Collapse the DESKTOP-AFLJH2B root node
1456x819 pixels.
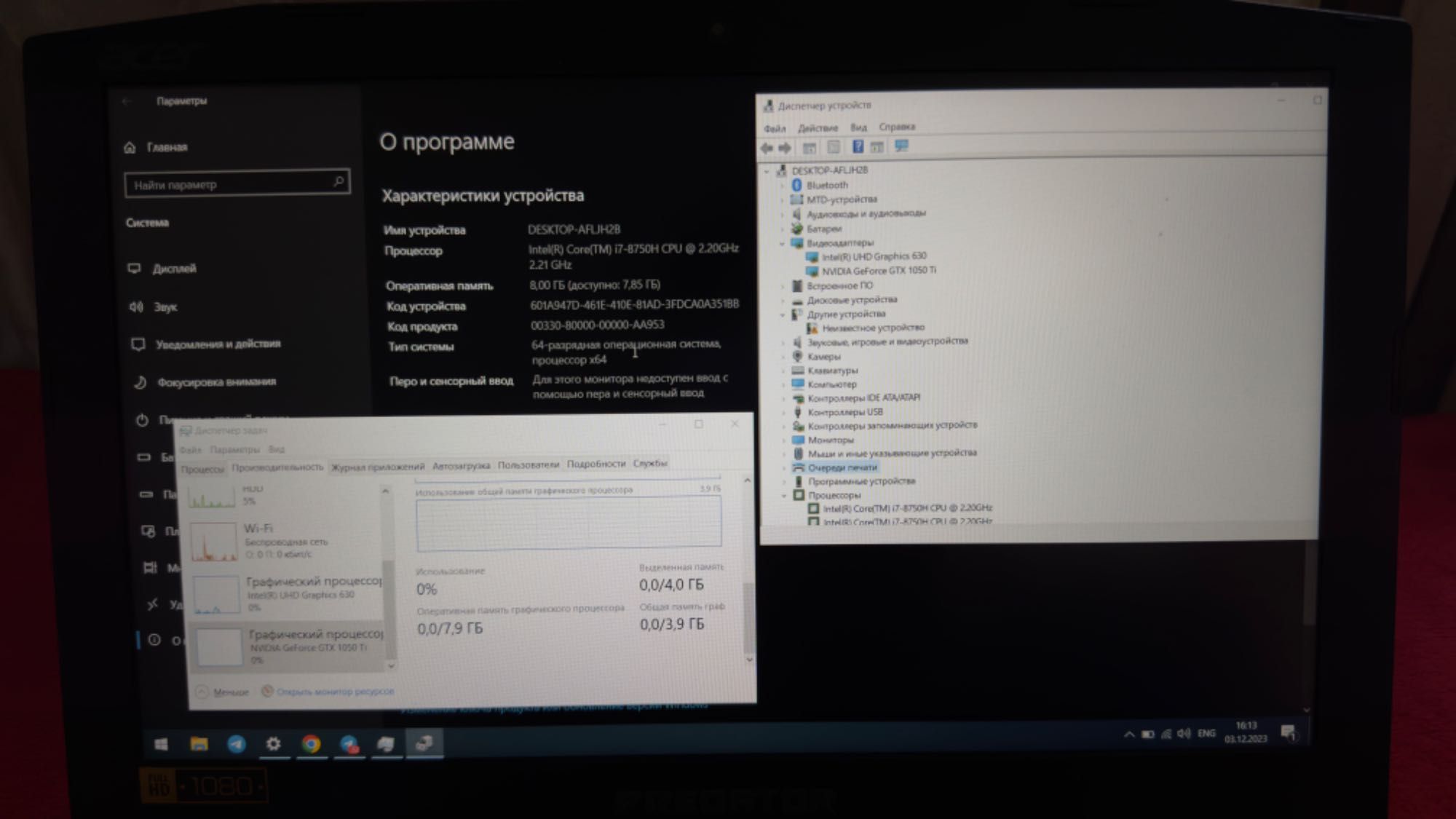(x=767, y=171)
